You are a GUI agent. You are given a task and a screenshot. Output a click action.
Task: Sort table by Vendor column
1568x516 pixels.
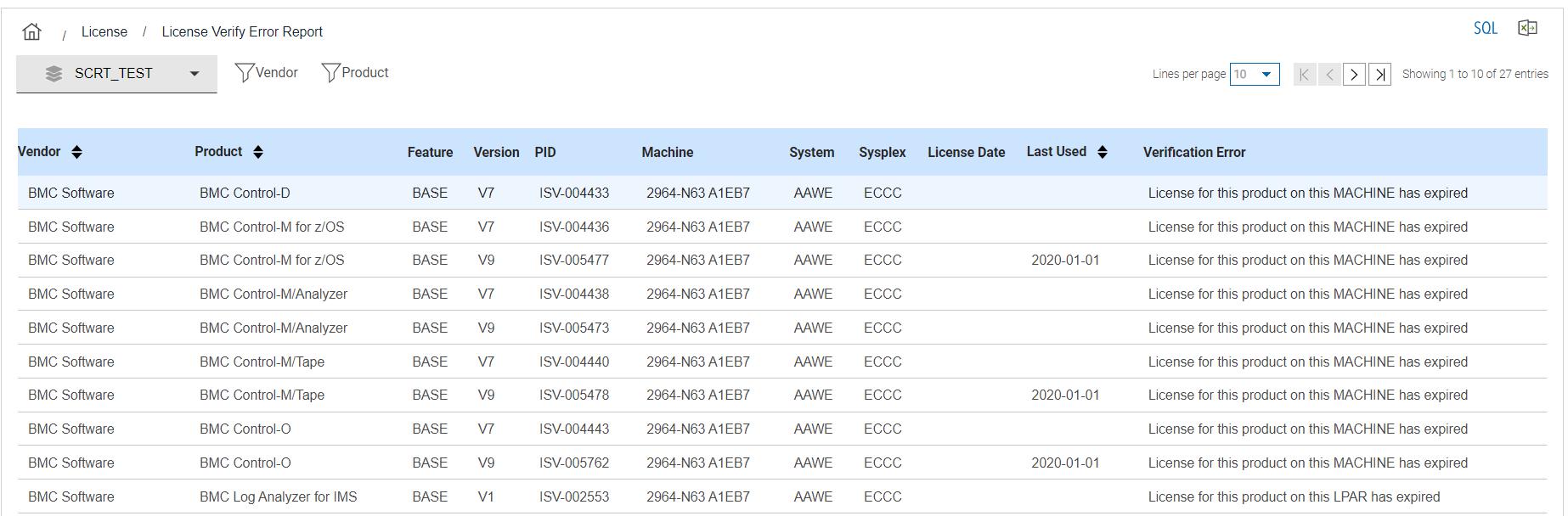[x=76, y=152]
